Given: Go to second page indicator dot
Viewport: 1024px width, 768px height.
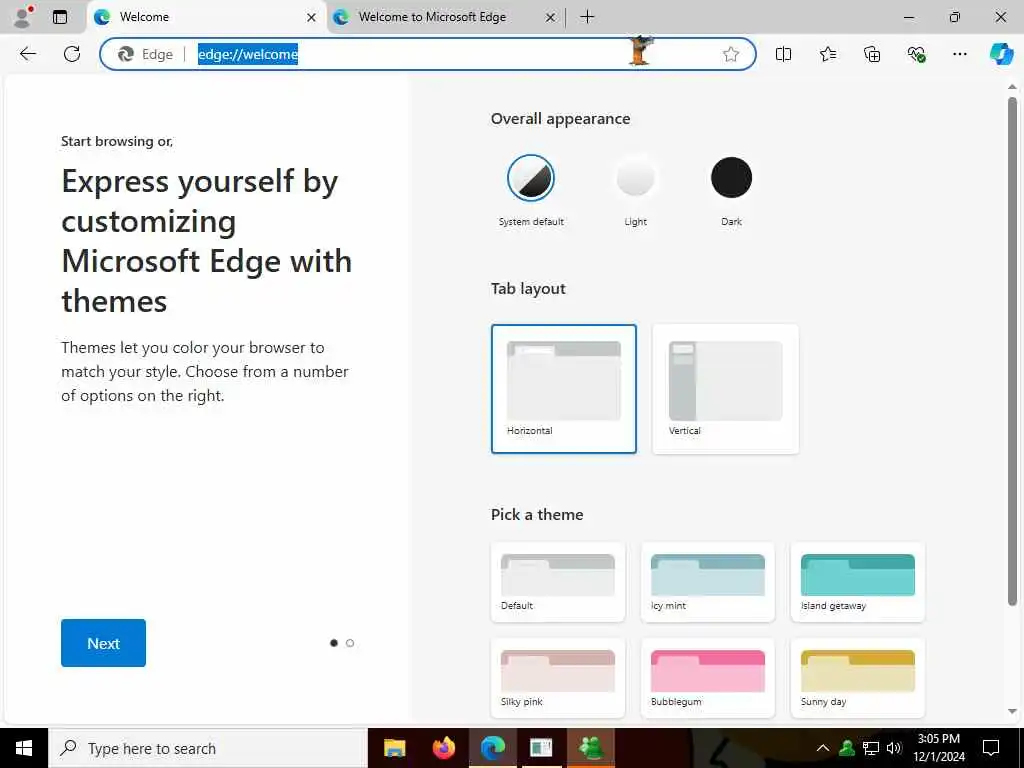Looking at the screenshot, I should coord(350,643).
